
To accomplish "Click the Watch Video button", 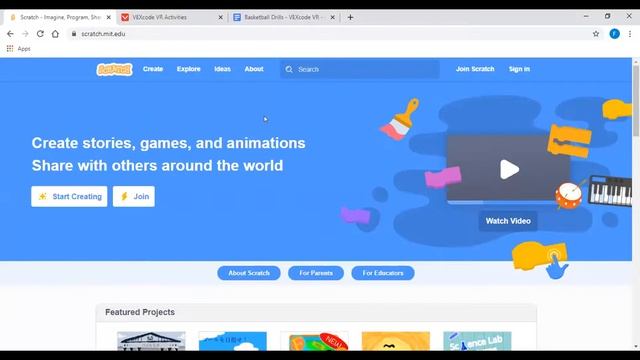I will [x=508, y=221].
